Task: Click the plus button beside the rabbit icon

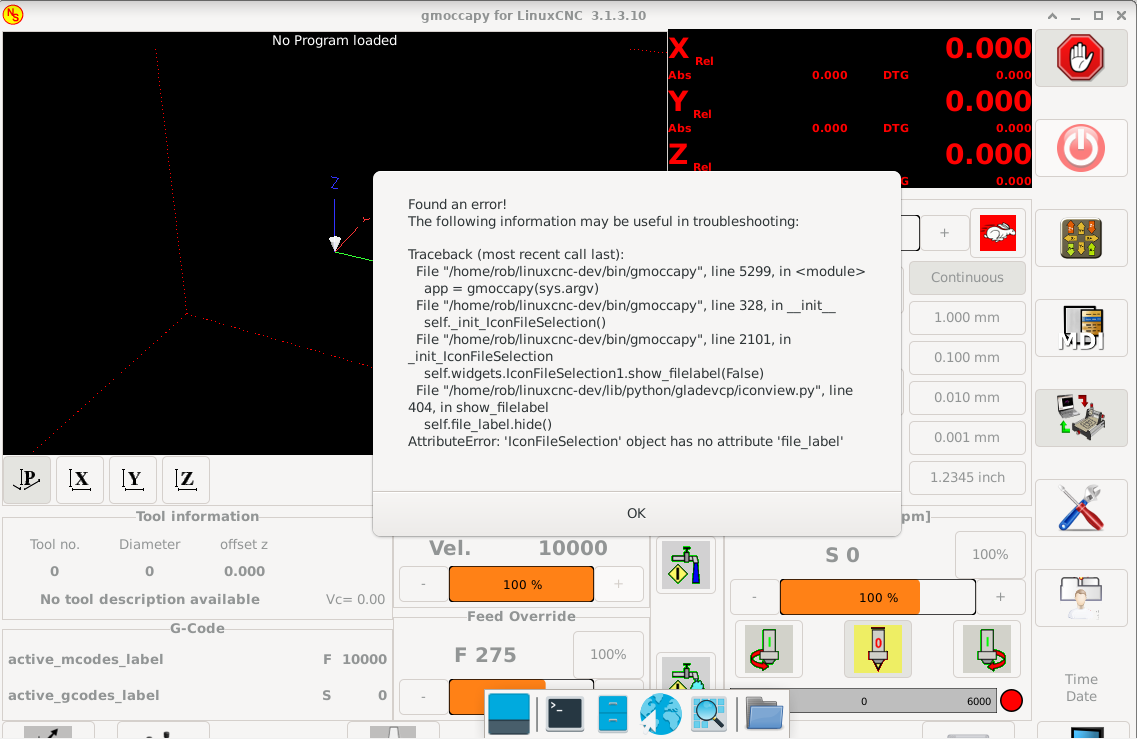Action: [x=944, y=233]
